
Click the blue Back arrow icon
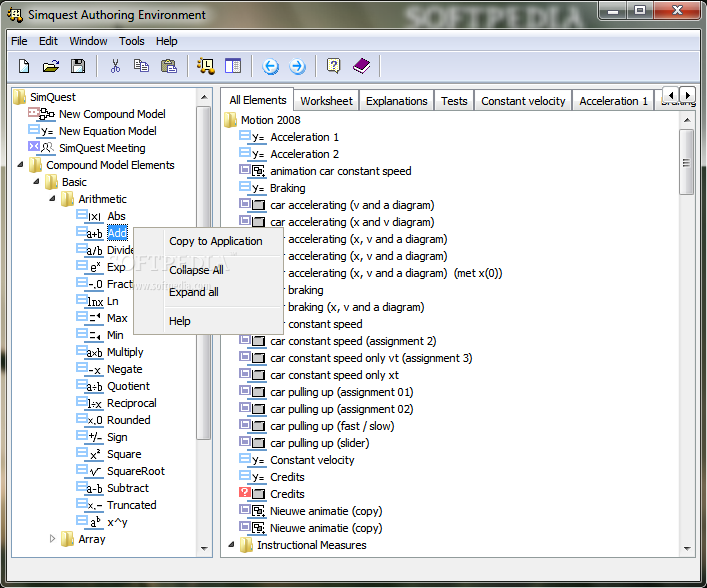[271, 67]
